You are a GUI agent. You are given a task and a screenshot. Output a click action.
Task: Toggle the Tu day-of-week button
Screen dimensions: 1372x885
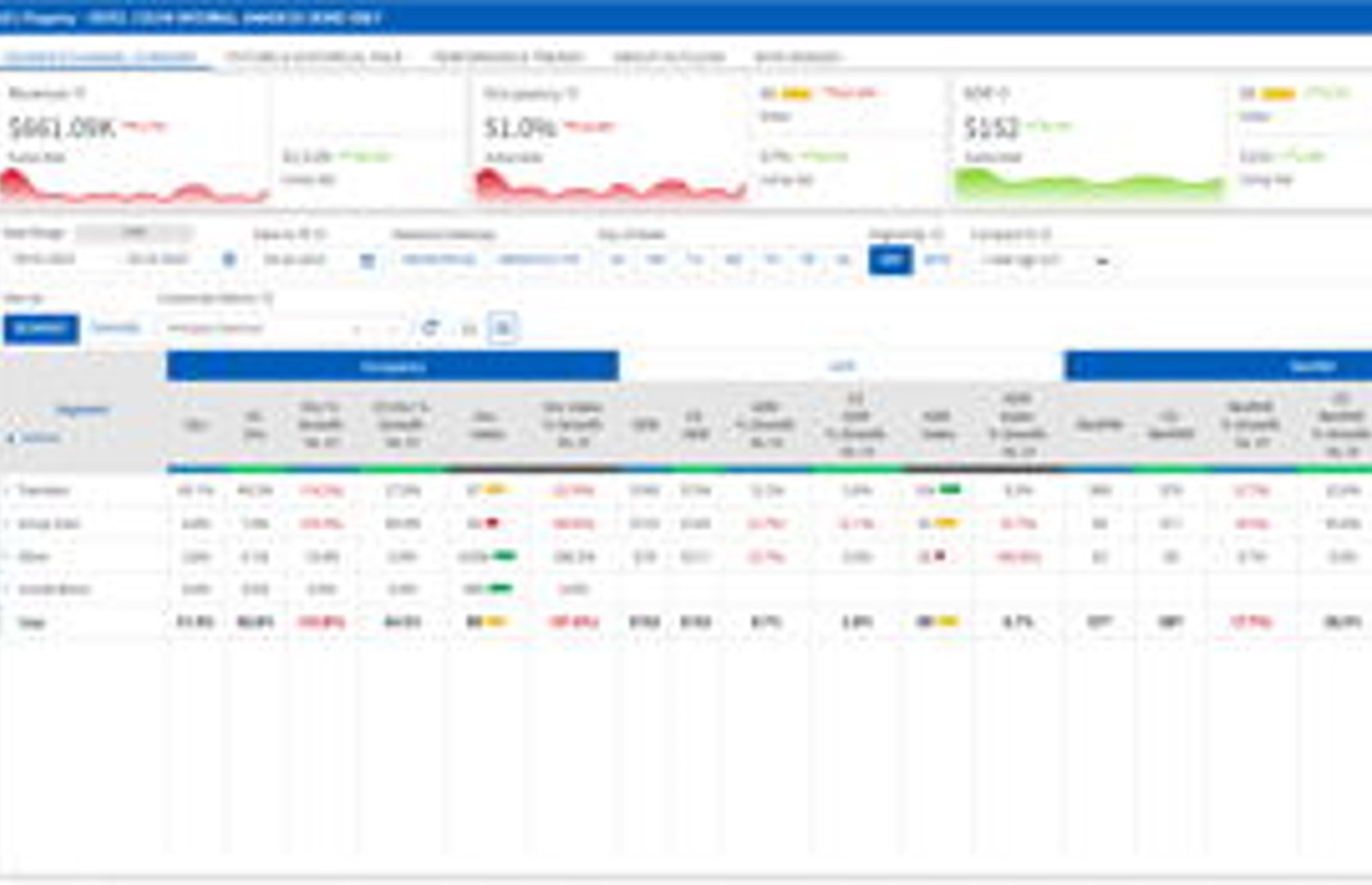[x=694, y=259]
